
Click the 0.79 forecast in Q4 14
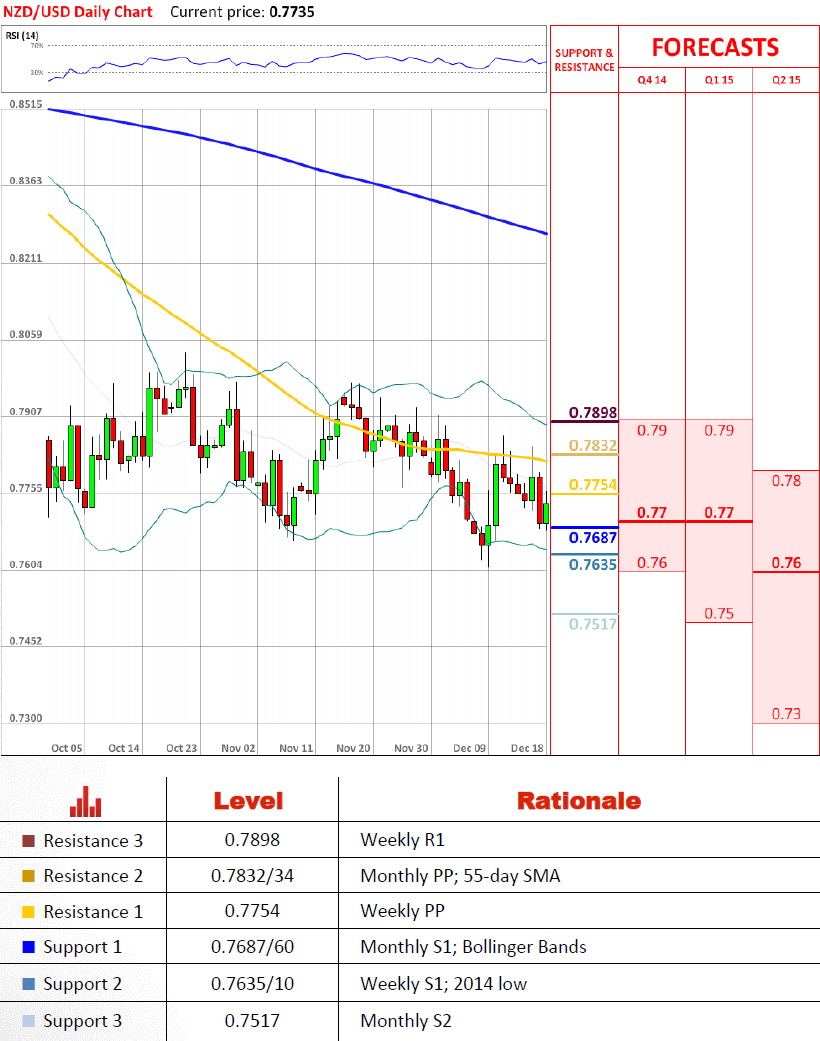pos(652,430)
